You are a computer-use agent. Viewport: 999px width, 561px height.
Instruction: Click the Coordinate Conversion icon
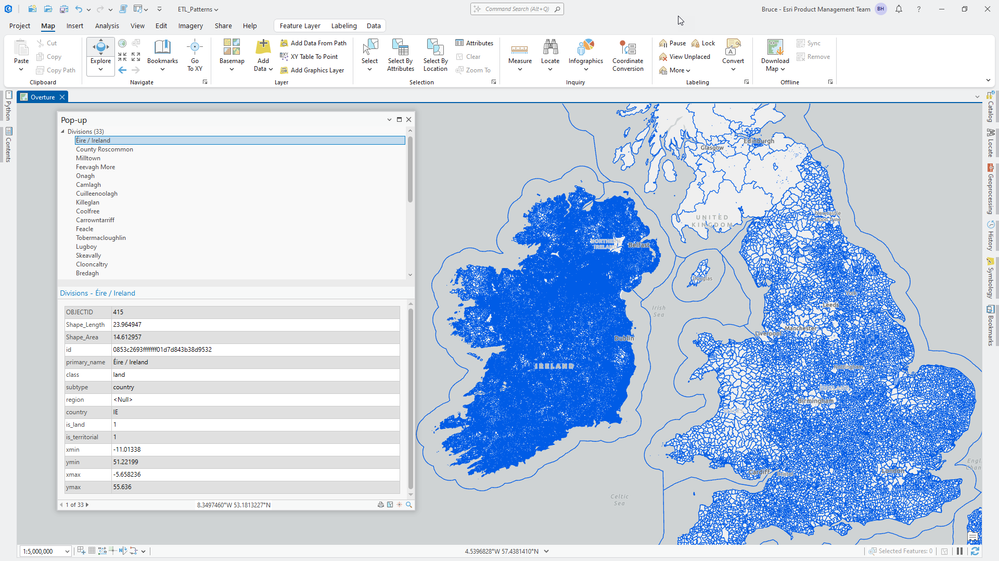[628, 53]
